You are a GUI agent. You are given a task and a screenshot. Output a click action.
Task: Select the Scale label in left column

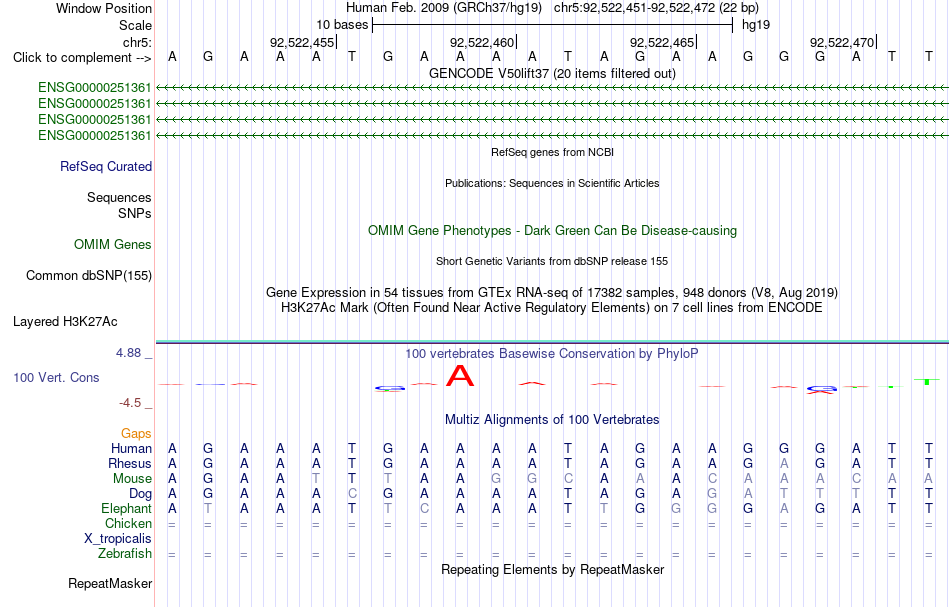[135, 25]
